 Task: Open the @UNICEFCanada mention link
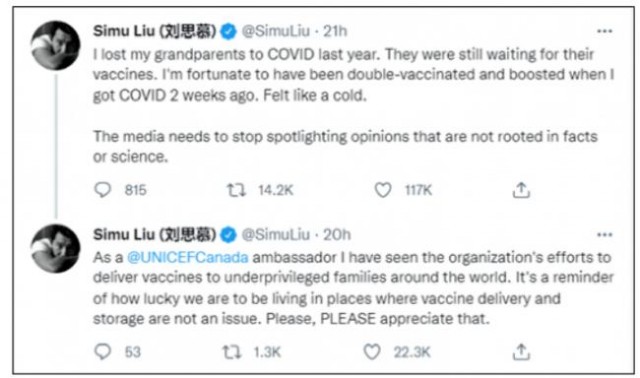coord(187,258)
